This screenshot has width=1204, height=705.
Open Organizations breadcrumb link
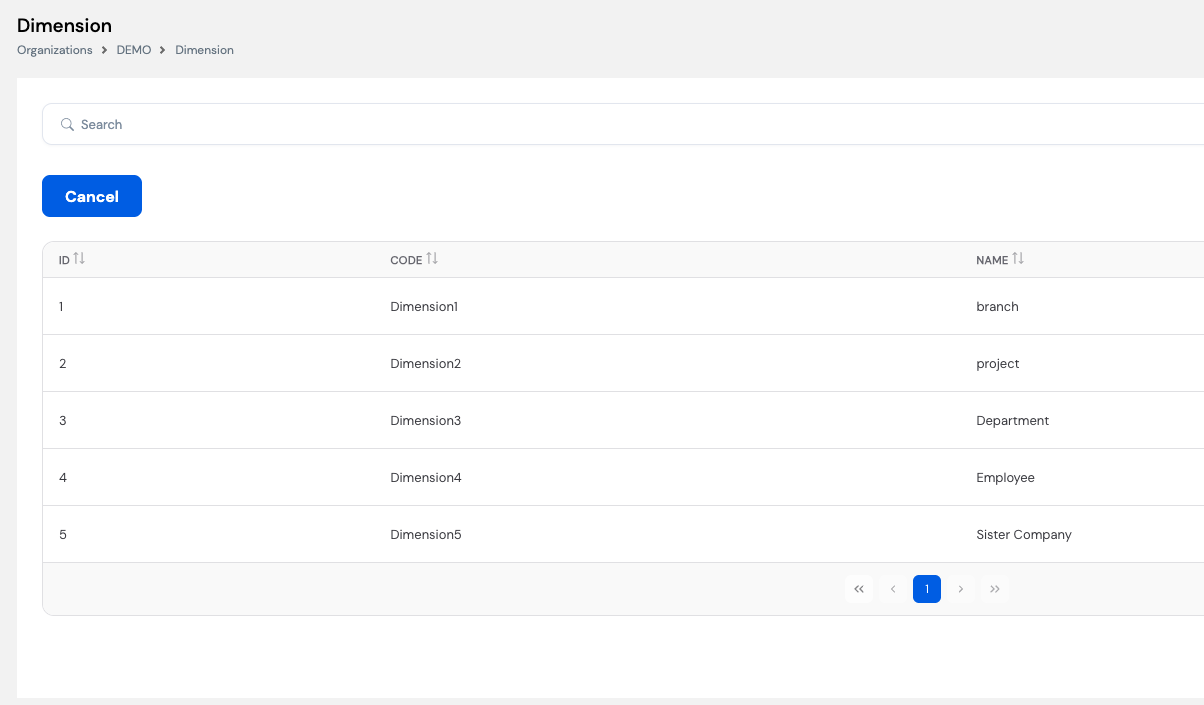pyautogui.click(x=55, y=50)
